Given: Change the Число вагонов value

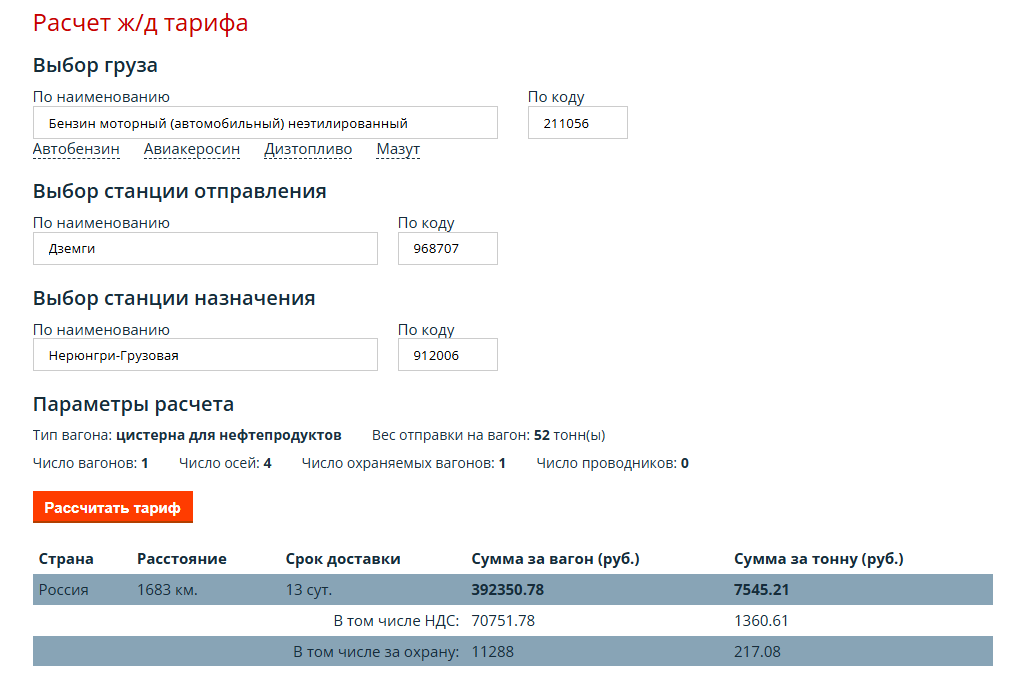Looking at the screenshot, I should coord(145,464).
